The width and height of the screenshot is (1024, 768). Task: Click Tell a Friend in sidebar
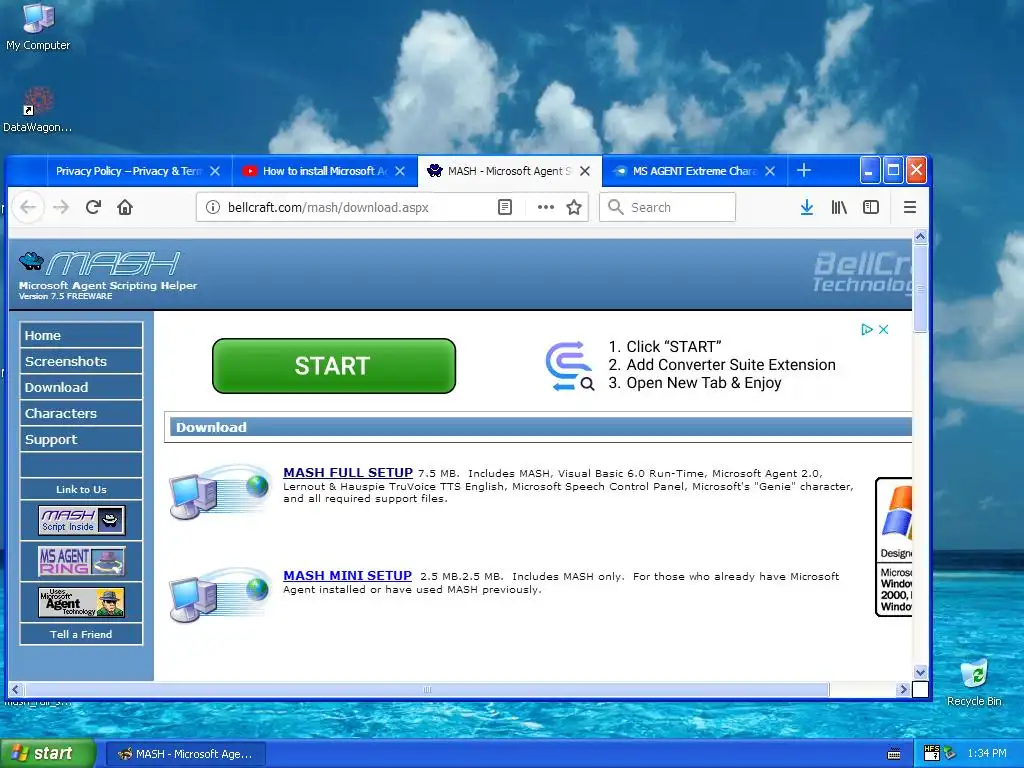[81, 634]
